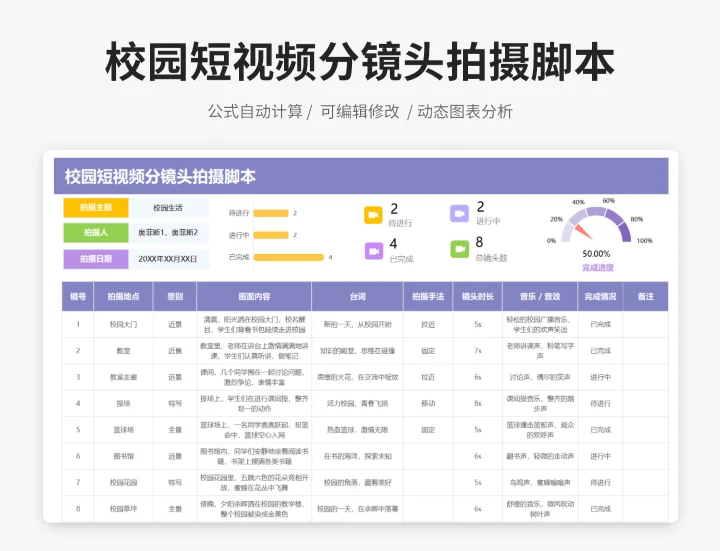
Task: Click the 讨论声，偶尔的笑声 sound cell
Action: [x=540, y=377]
